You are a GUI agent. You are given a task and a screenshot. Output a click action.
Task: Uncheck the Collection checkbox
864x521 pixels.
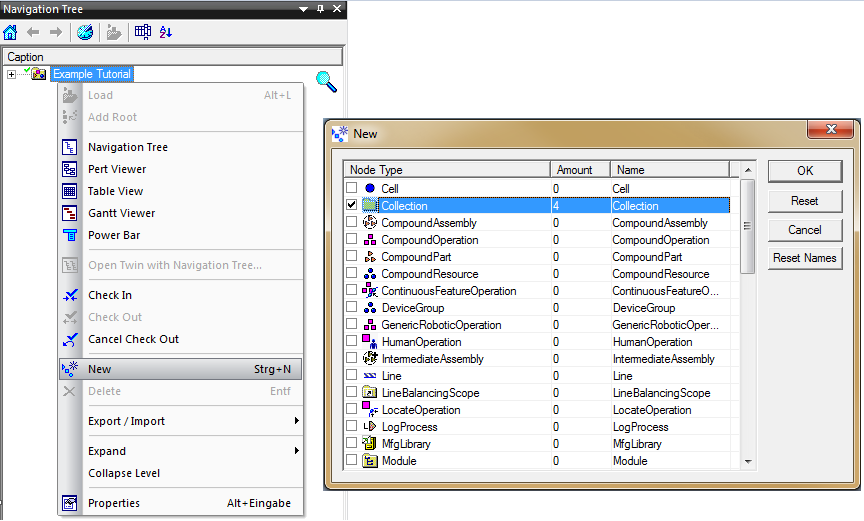(352, 205)
